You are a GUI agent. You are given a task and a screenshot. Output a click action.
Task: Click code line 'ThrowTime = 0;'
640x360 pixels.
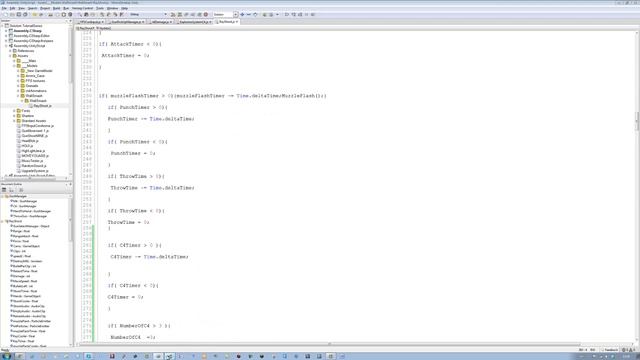pyautogui.click(x=129, y=222)
